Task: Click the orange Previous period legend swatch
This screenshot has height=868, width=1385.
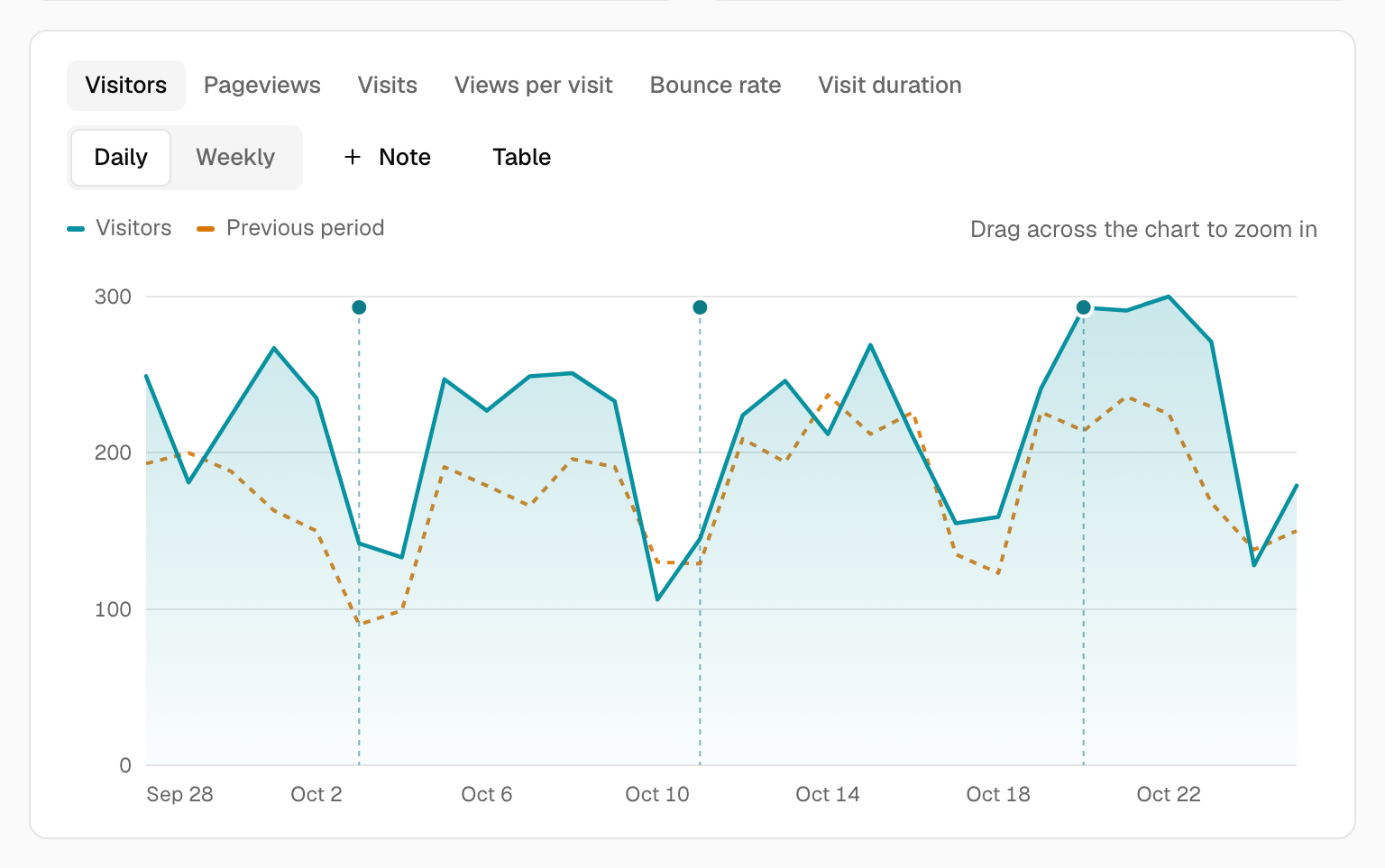Action: coord(206,229)
